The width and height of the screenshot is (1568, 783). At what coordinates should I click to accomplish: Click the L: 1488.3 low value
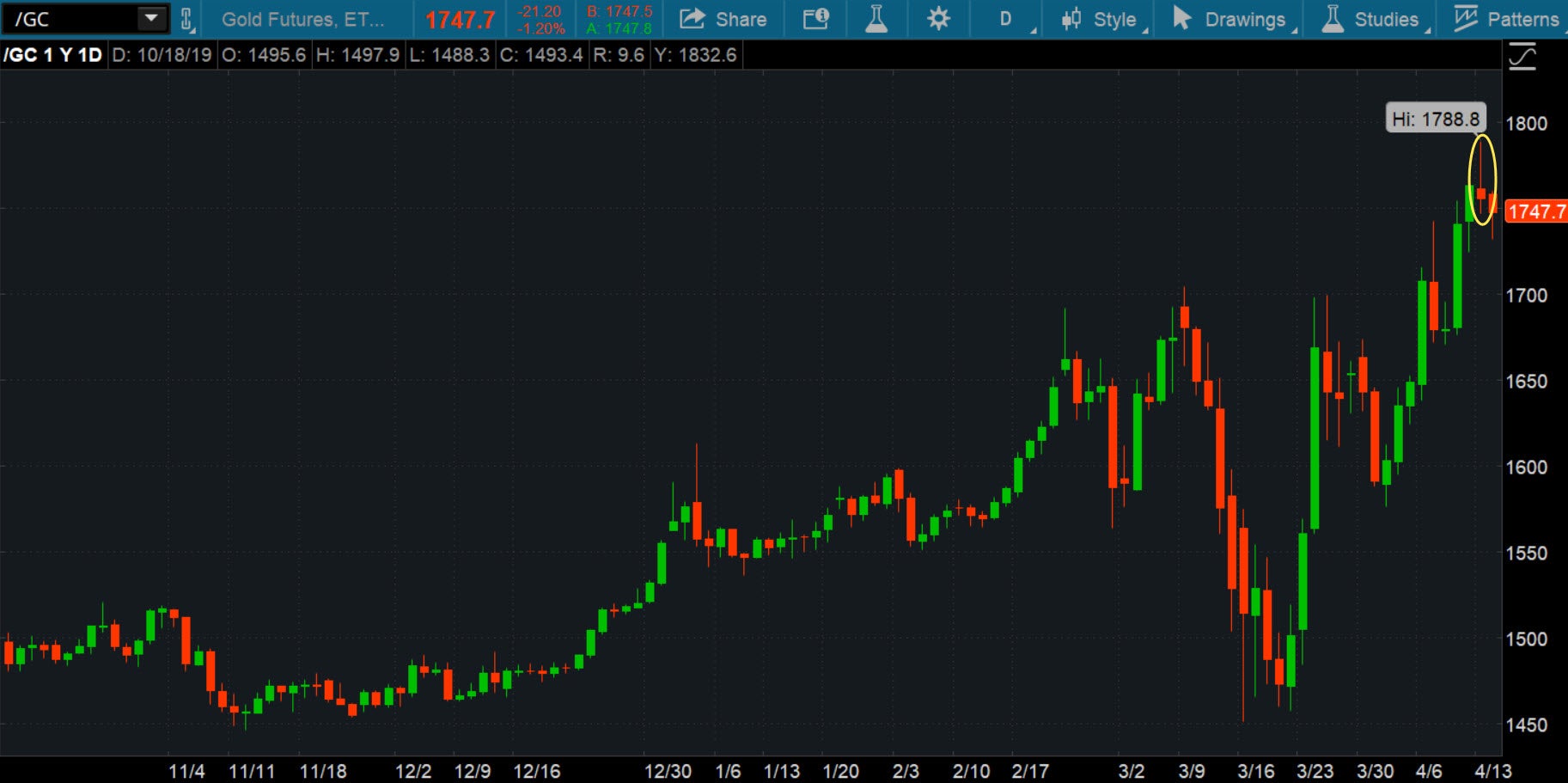(449, 55)
